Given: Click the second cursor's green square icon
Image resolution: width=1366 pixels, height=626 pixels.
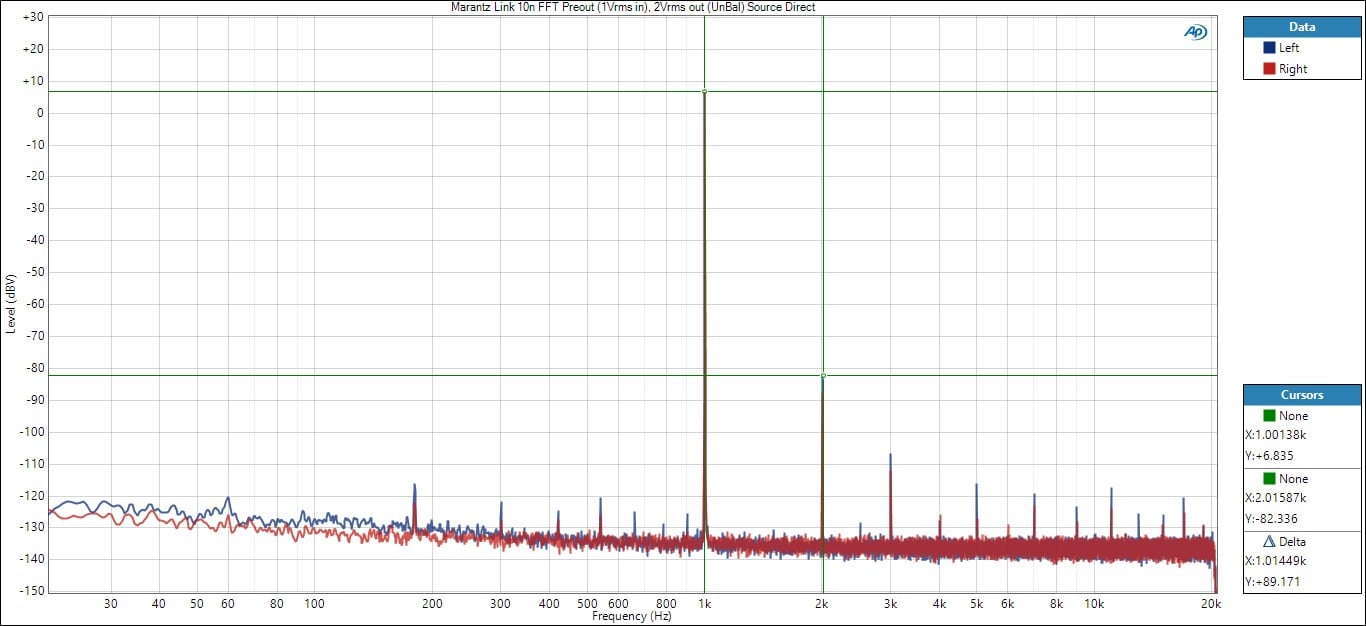Looking at the screenshot, I should (1269, 478).
